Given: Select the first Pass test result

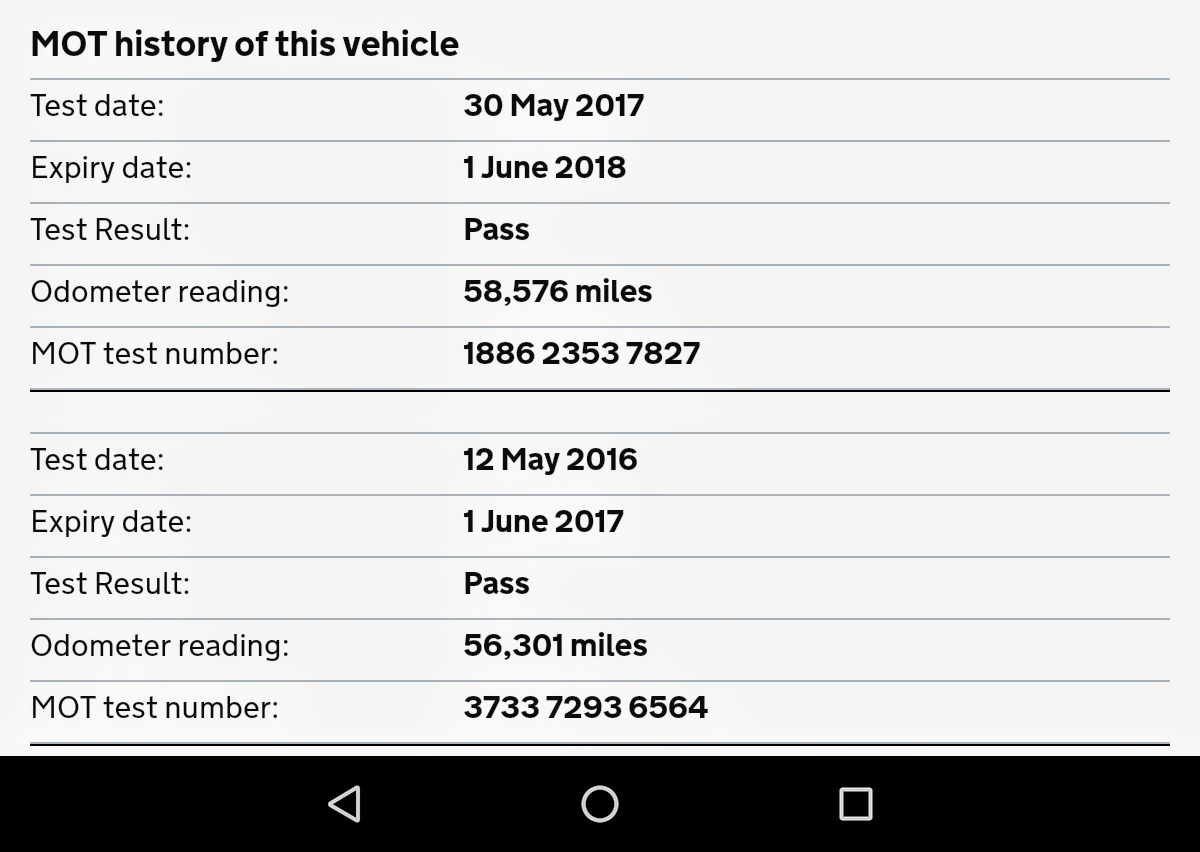Looking at the screenshot, I should (x=497, y=229).
